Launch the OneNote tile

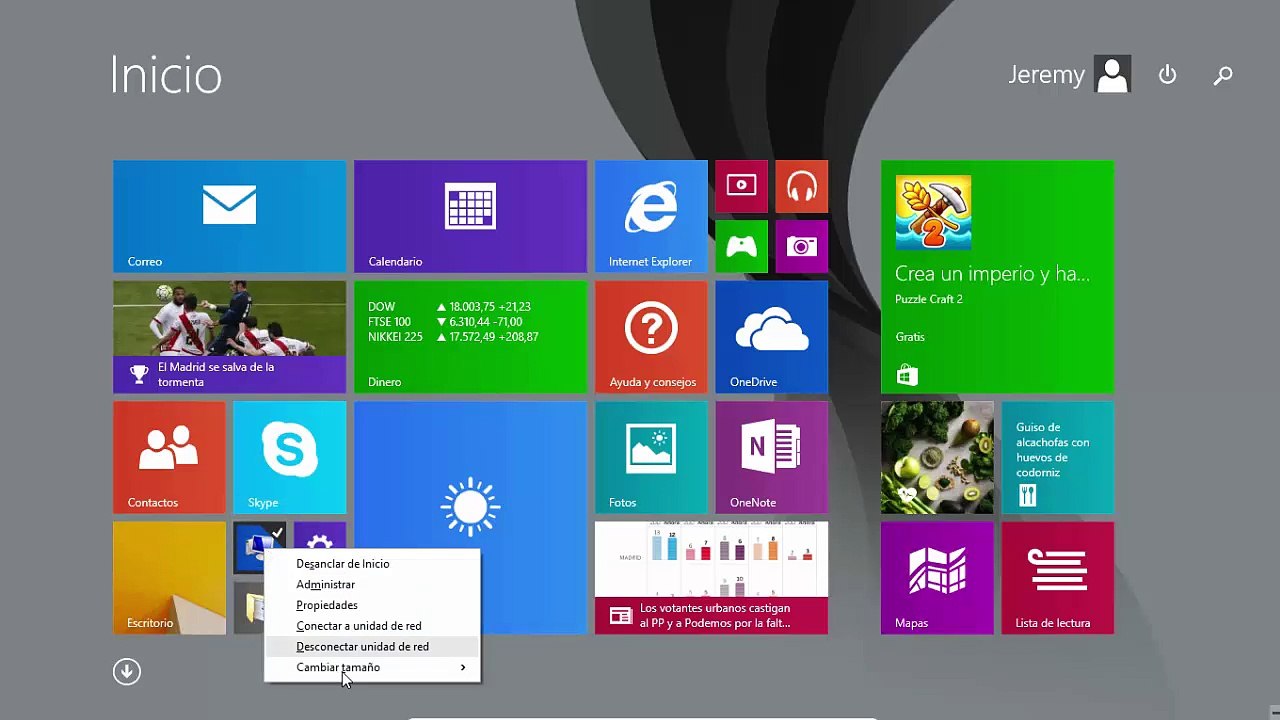771,457
